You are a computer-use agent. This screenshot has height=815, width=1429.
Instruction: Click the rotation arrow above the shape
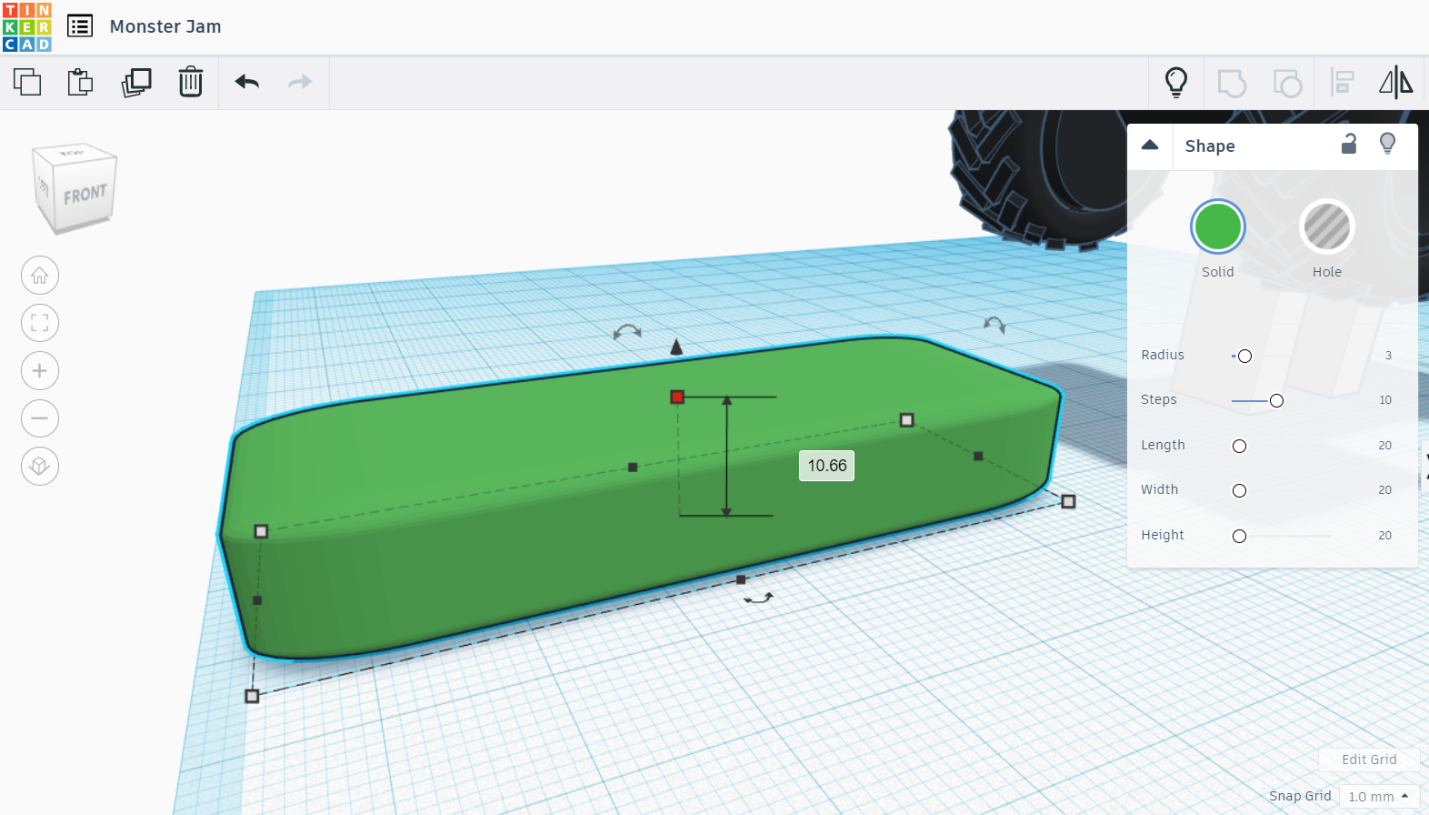627,332
